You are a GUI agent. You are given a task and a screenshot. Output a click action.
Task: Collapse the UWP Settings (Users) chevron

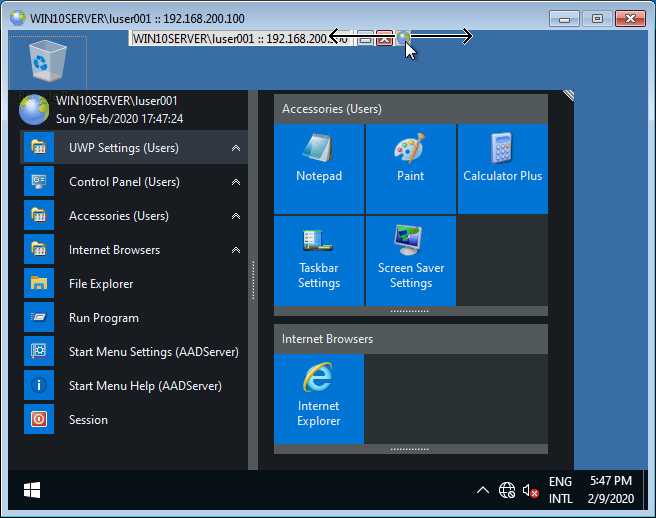click(x=236, y=148)
